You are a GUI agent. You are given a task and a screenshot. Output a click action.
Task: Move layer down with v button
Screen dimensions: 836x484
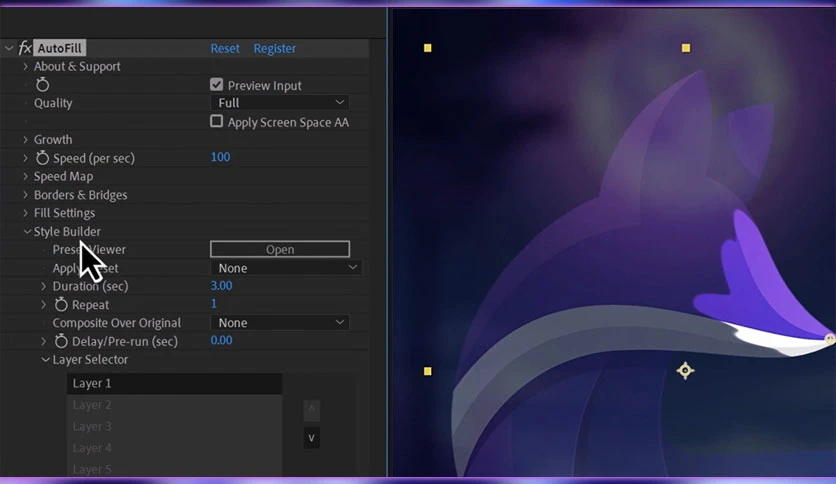click(x=311, y=438)
